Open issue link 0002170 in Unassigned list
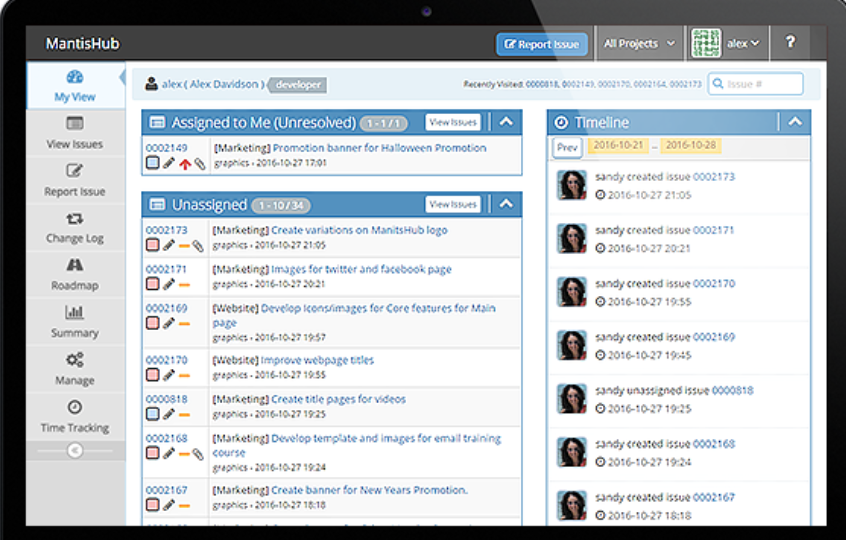 166,360
